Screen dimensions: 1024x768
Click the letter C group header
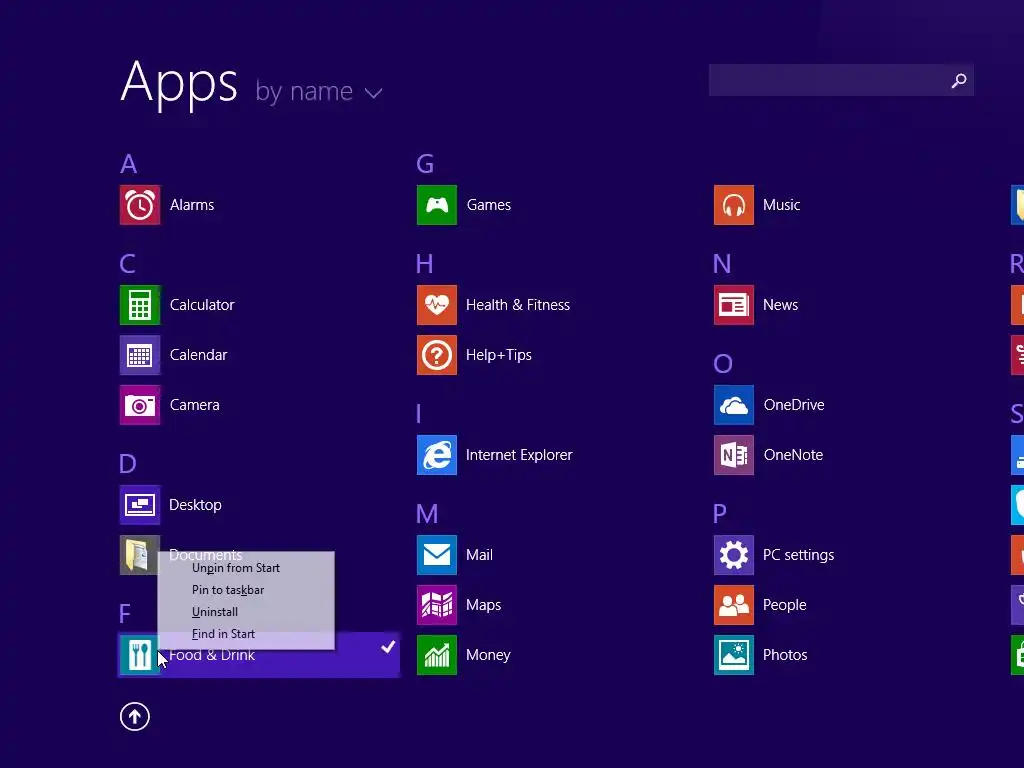pos(127,264)
